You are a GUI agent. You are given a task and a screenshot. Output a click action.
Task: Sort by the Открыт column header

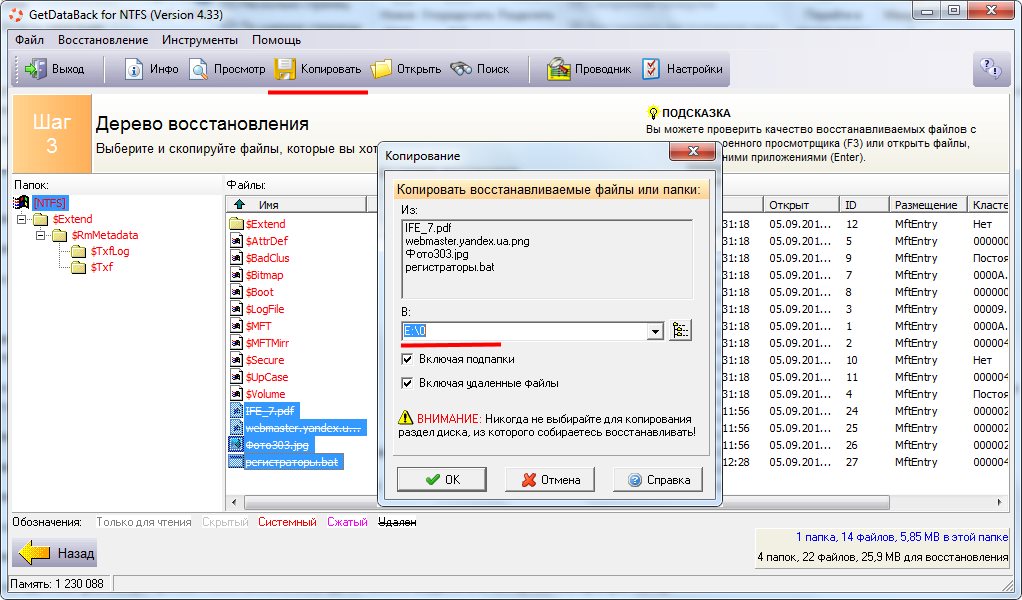pyautogui.click(x=800, y=205)
